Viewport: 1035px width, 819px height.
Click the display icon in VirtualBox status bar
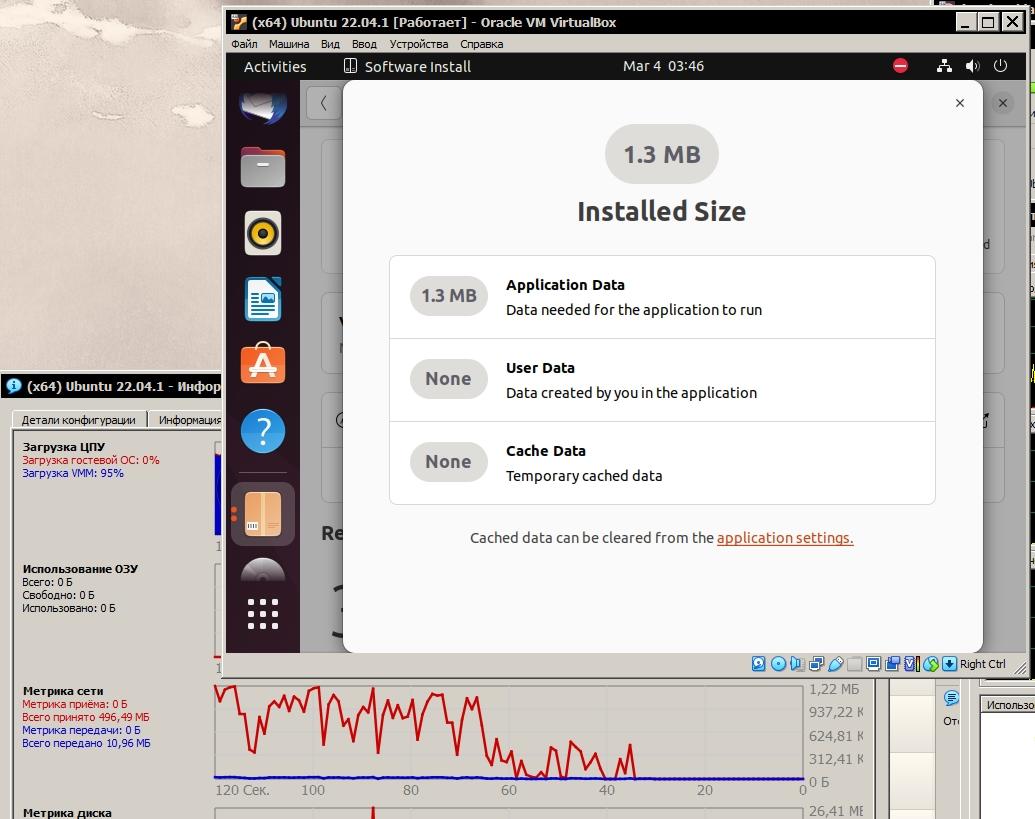(x=873, y=664)
